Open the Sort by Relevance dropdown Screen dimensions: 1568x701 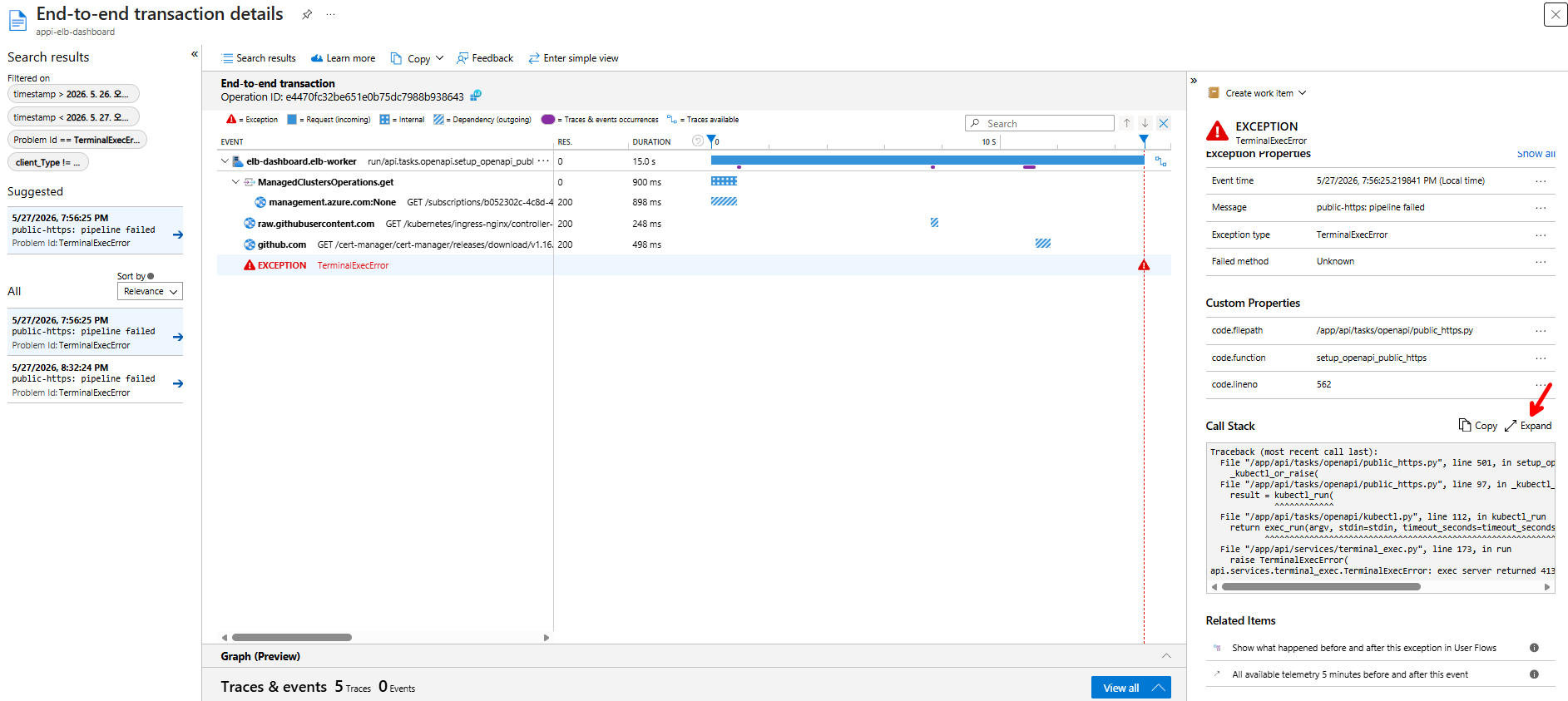[150, 291]
